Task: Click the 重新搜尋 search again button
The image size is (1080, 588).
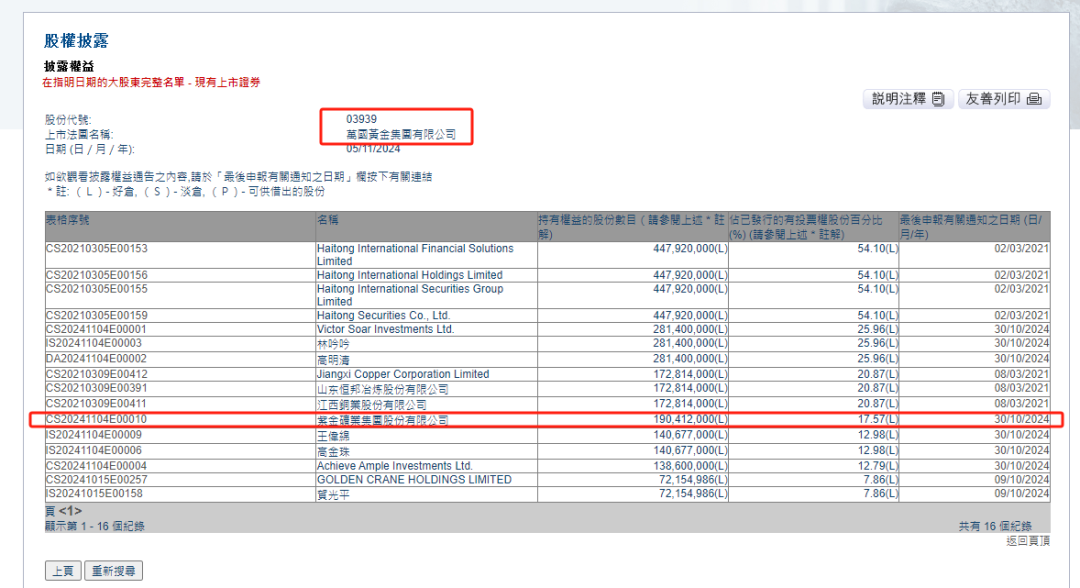Action: point(114,571)
